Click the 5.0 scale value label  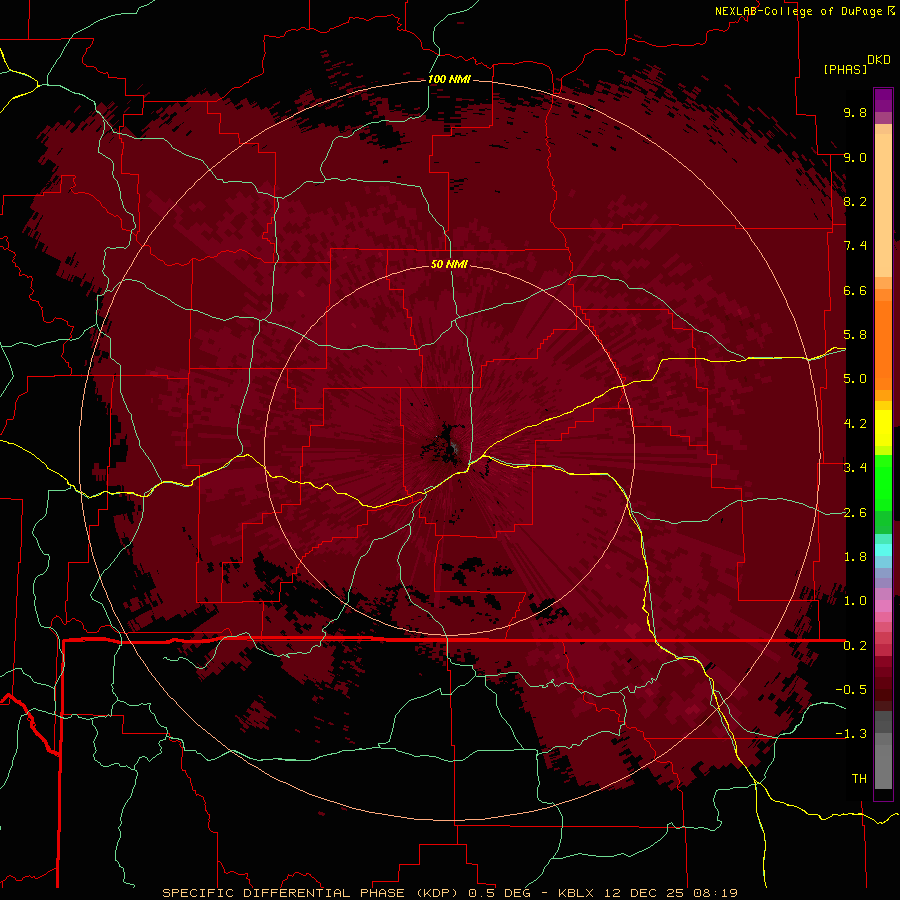(855, 379)
